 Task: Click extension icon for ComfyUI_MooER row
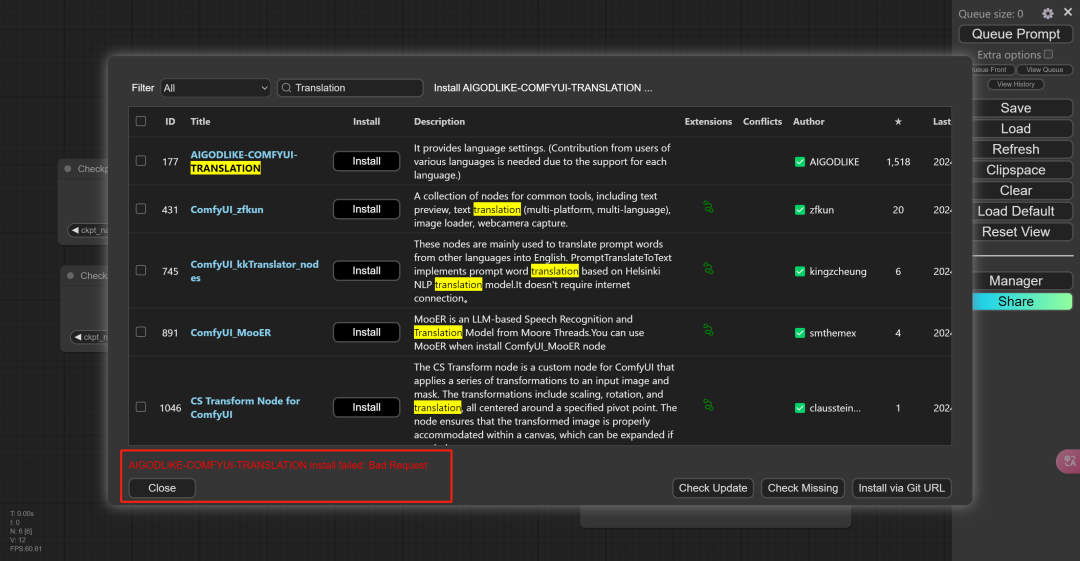coord(708,330)
